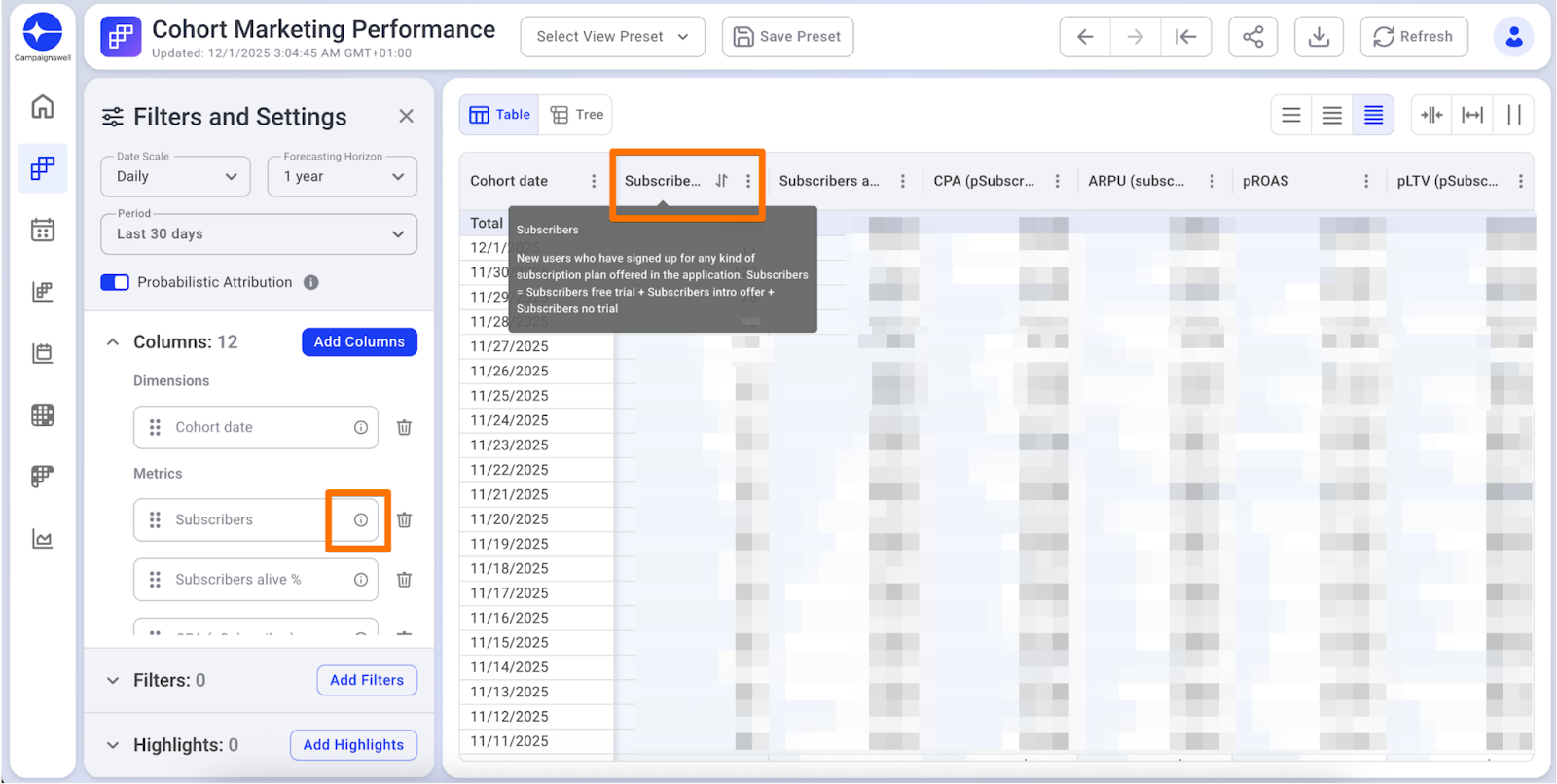Screen dimensions: 1557x784
Task: Click the Campaignswell logo
Action: (43, 37)
